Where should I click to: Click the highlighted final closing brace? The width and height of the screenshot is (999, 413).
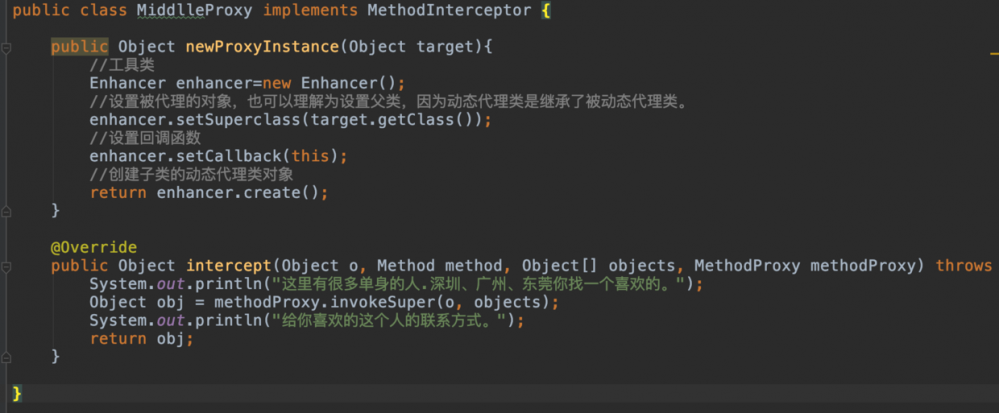point(17,393)
